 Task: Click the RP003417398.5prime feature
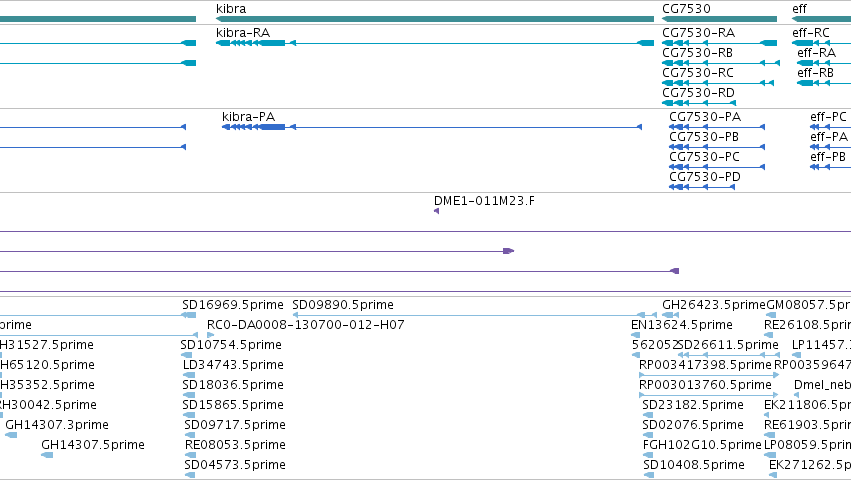tap(709, 375)
